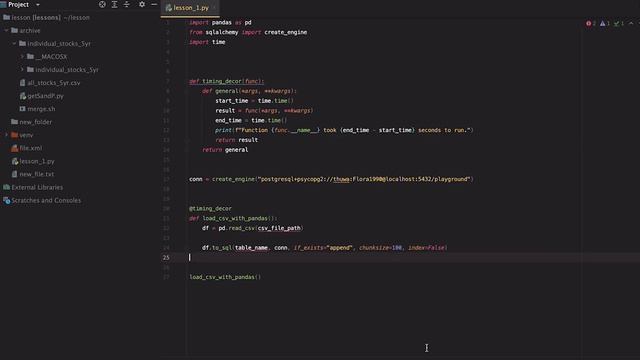Select the lesson project root folder

pyautogui.click(x=51, y=18)
